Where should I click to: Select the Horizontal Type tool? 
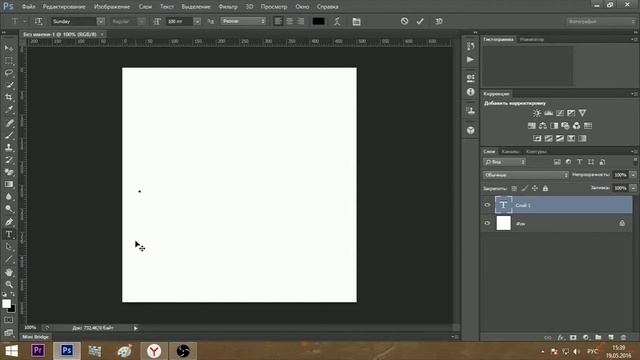(x=9, y=234)
